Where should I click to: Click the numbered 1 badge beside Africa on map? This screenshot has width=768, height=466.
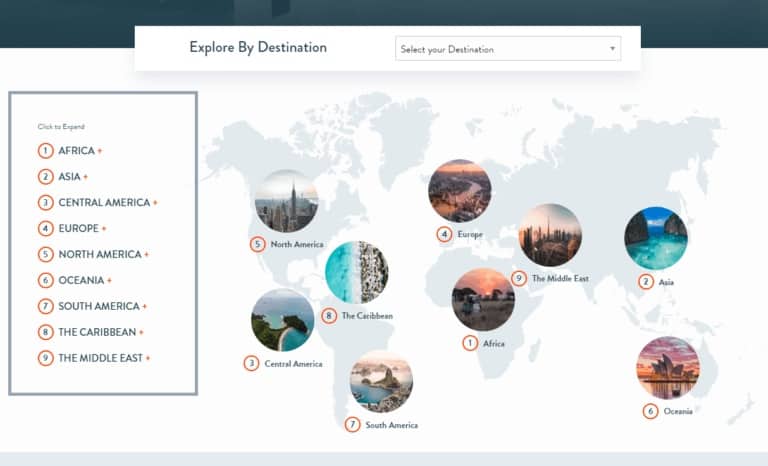(469, 343)
